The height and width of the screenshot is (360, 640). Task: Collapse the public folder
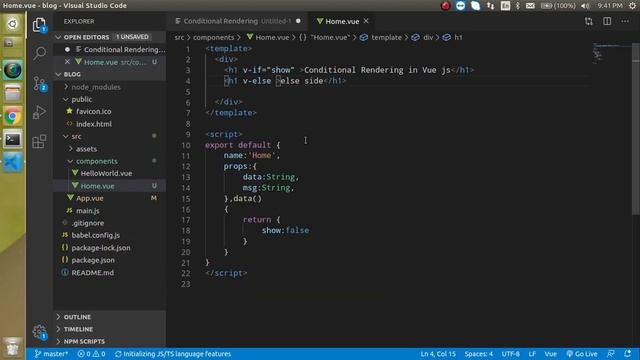[109, 99]
